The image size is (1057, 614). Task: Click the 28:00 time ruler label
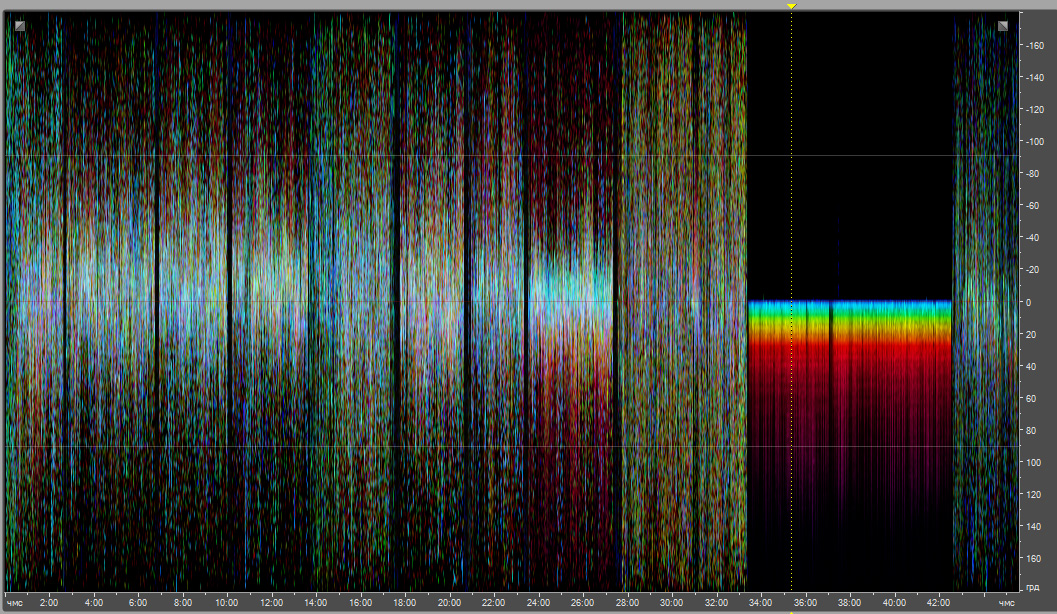pos(627,603)
